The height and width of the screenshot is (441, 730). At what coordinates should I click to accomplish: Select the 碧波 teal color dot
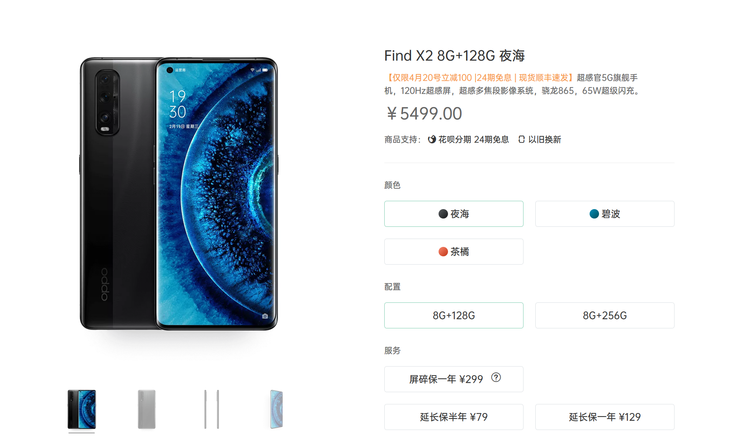click(594, 214)
